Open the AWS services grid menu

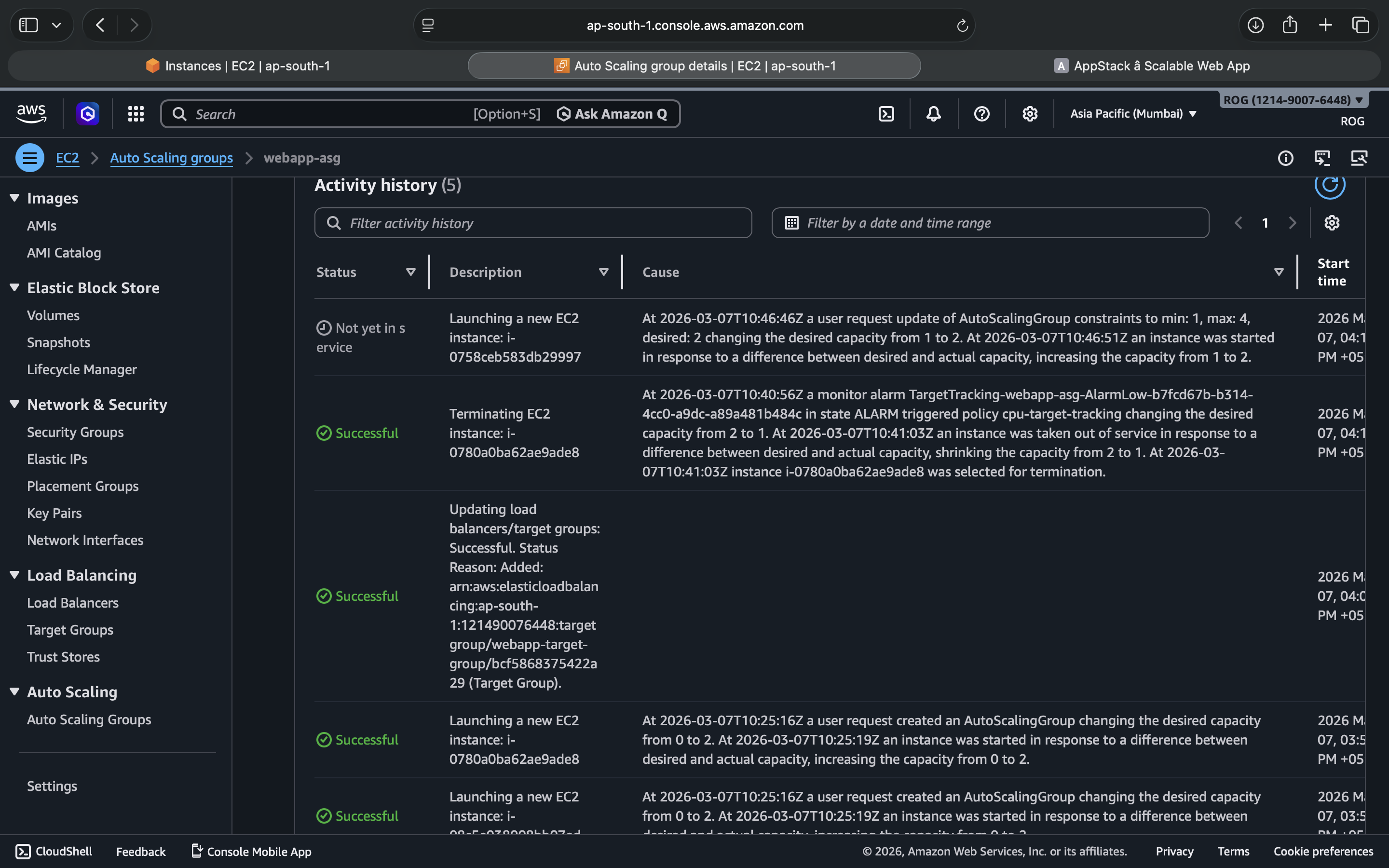[136, 114]
